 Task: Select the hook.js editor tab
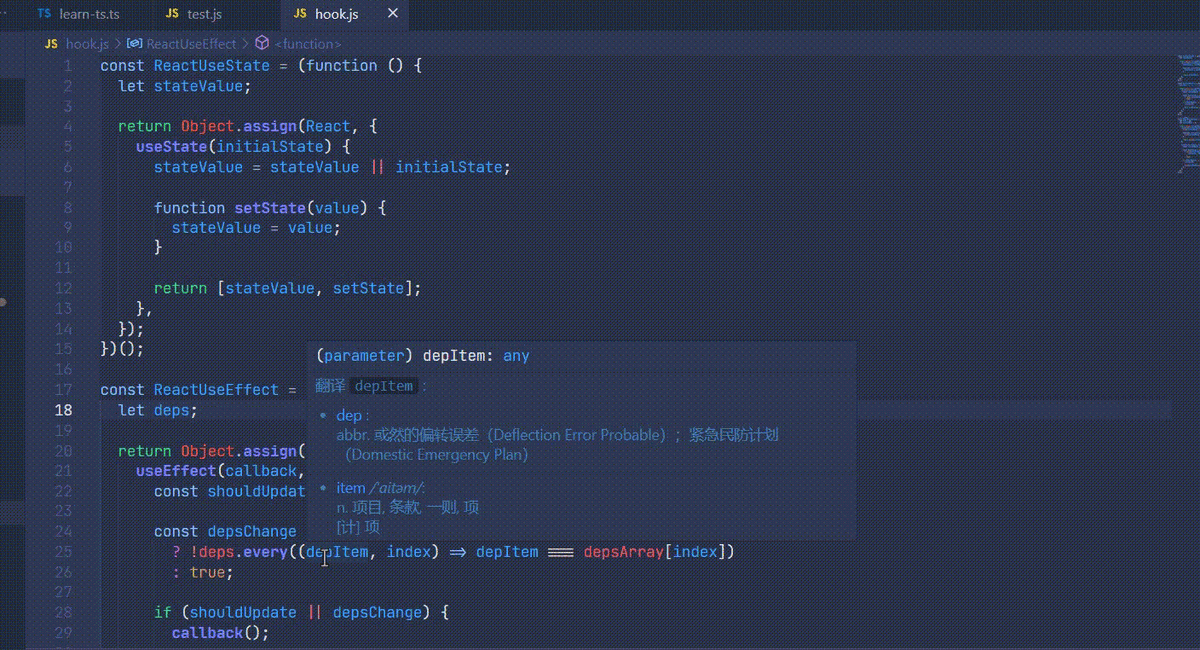[x=344, y=14]
